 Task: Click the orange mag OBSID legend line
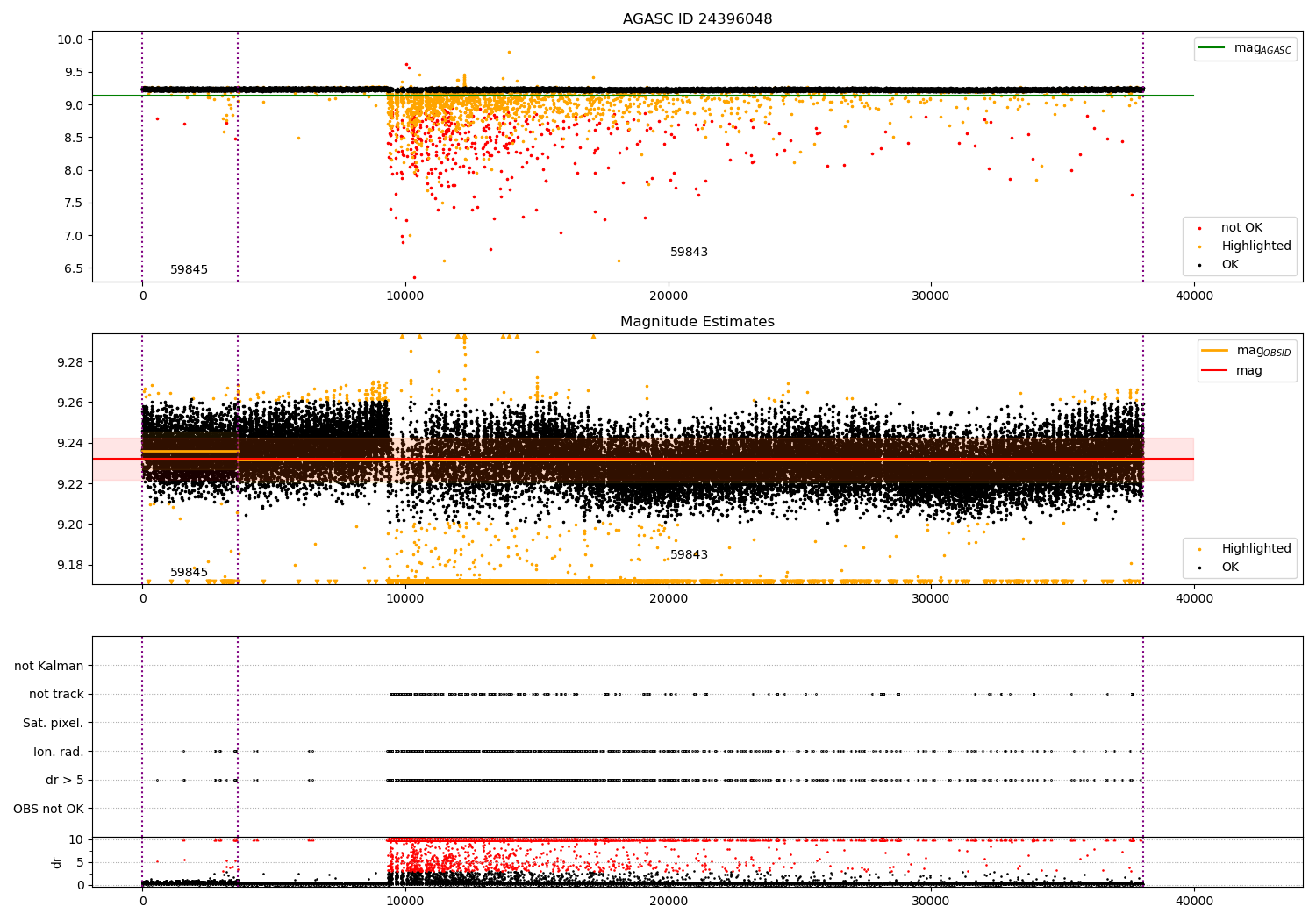coord(1215,350)
